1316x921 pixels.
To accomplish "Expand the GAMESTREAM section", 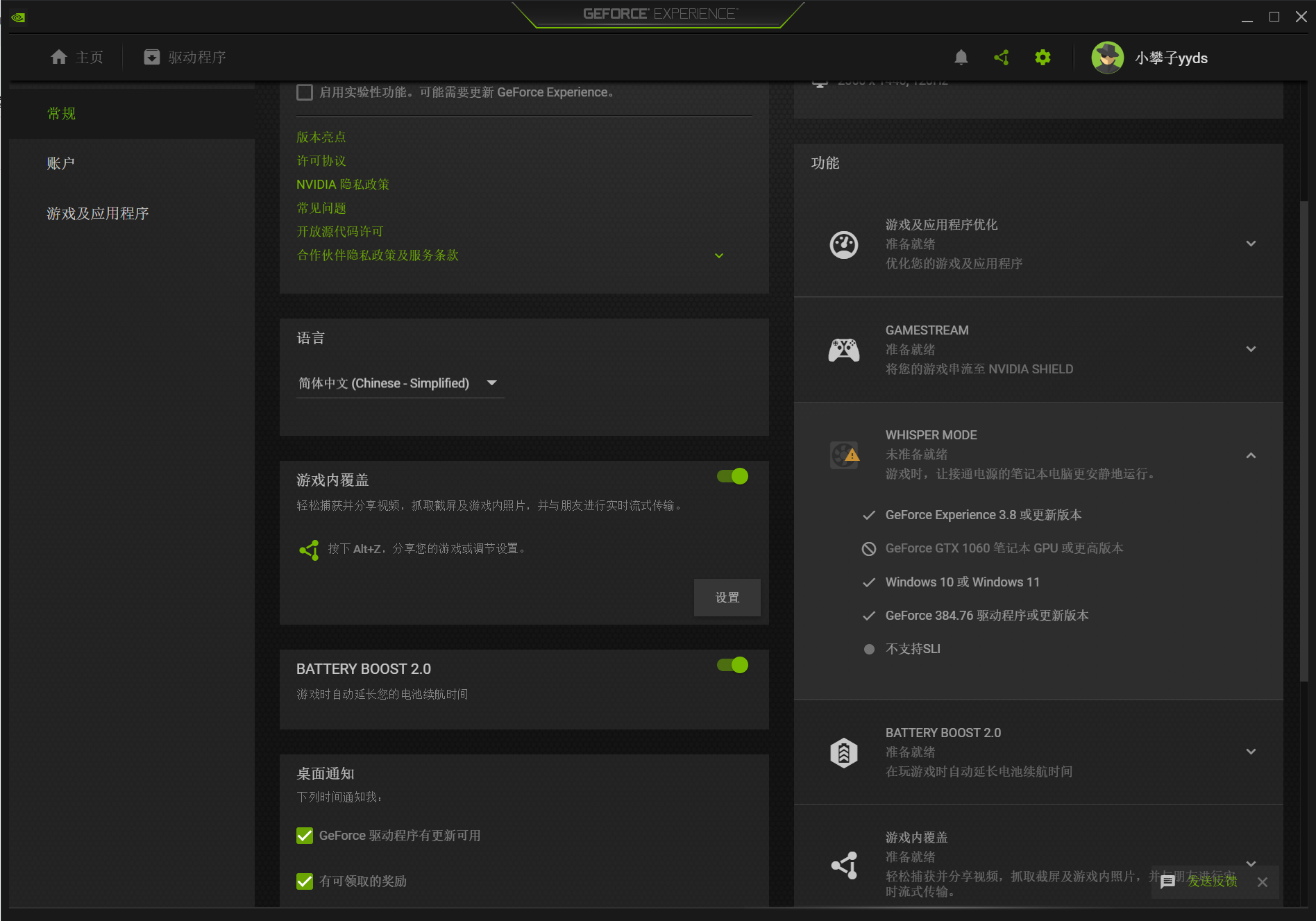I will pyautogui.click(x=1251, y=349).
